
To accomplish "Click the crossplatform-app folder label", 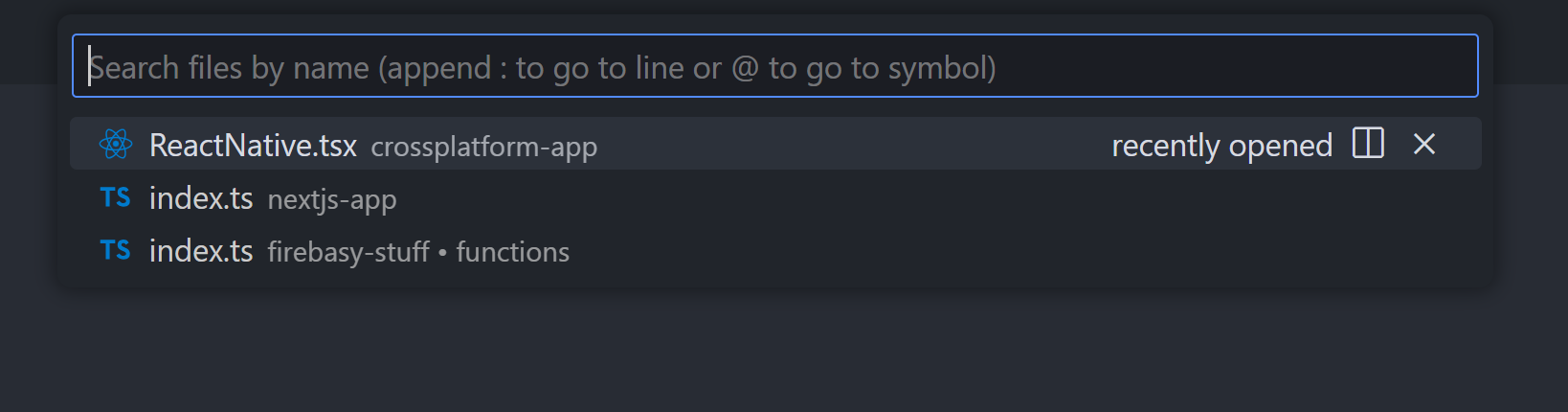I will click(484, 147).
